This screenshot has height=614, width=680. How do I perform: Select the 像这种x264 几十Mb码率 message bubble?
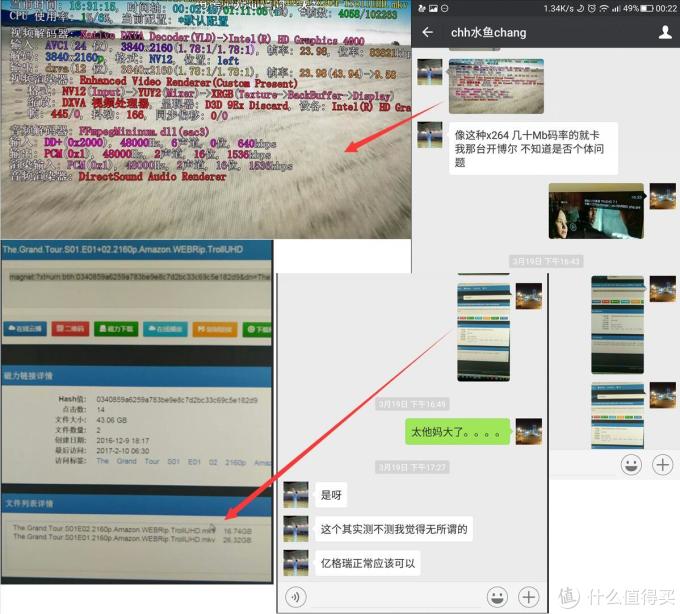[533, 149]
